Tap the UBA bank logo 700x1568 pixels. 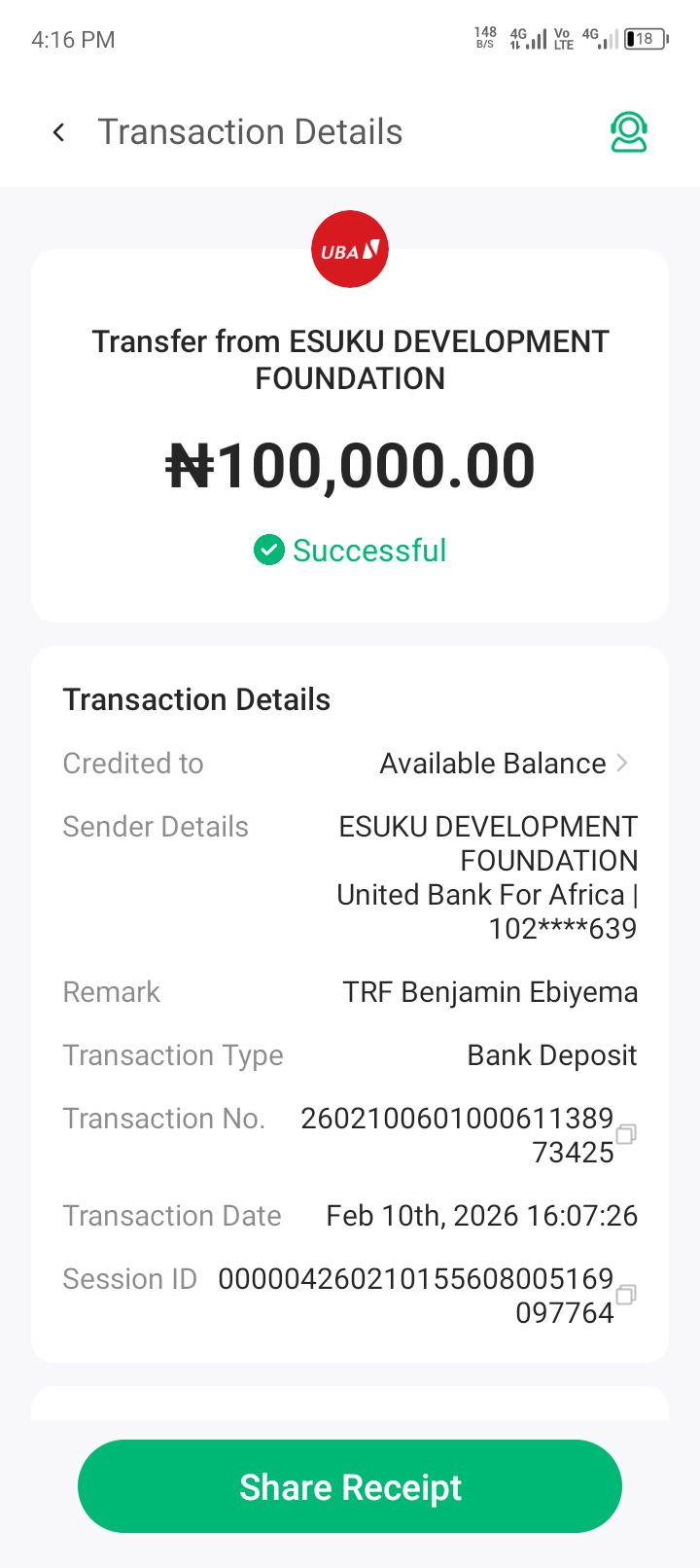350,250
